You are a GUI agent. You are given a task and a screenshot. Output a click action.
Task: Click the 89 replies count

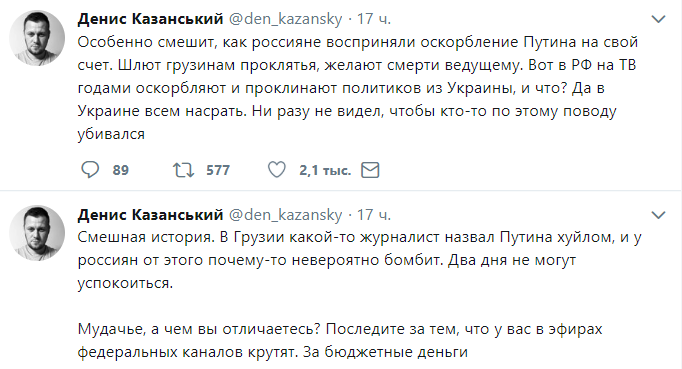coord(120,170)
